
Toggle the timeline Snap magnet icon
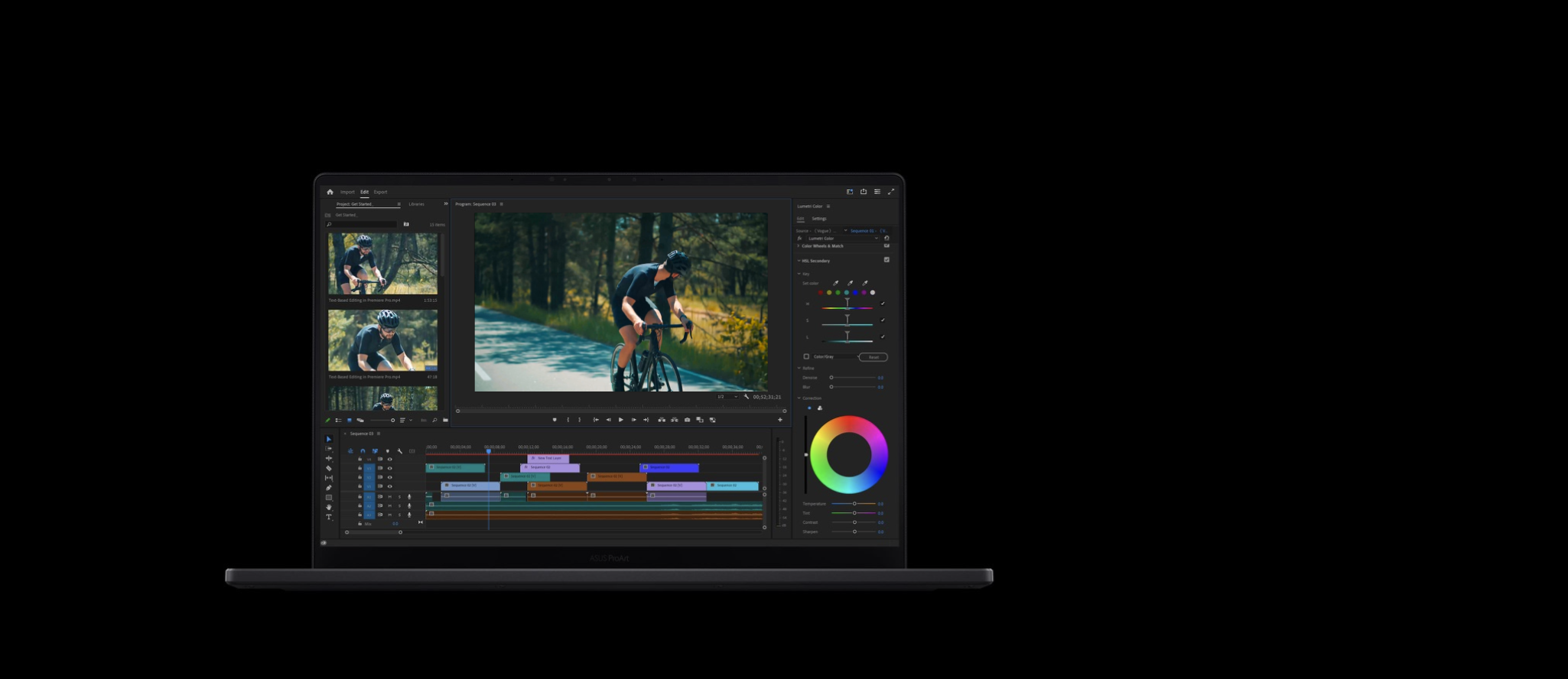pos(363,451)
